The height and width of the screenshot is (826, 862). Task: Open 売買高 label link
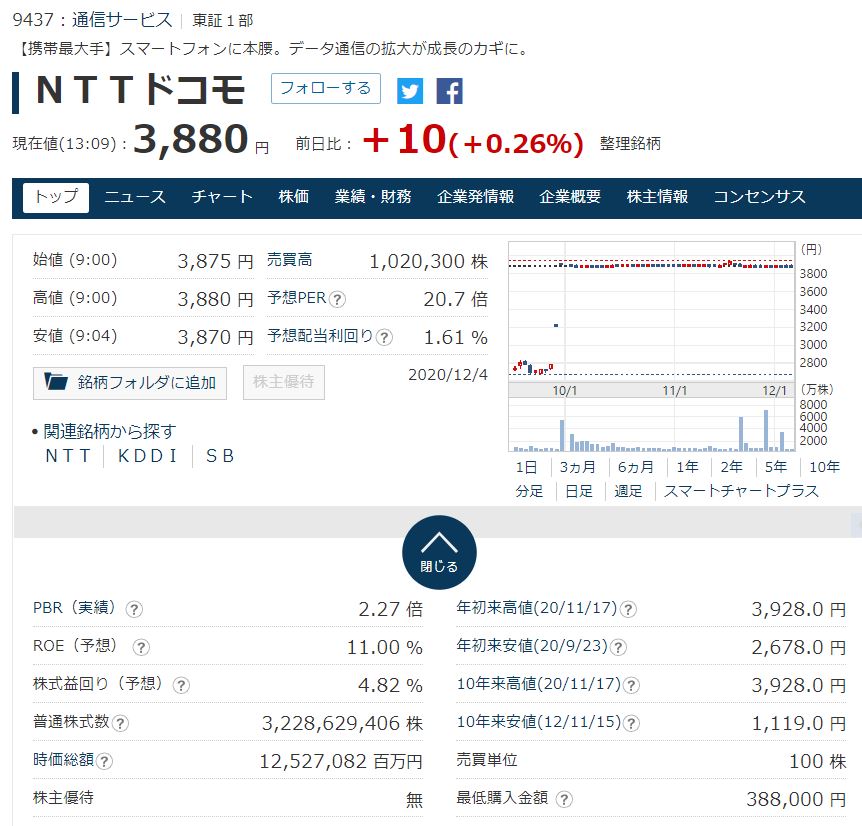(290, 260)
